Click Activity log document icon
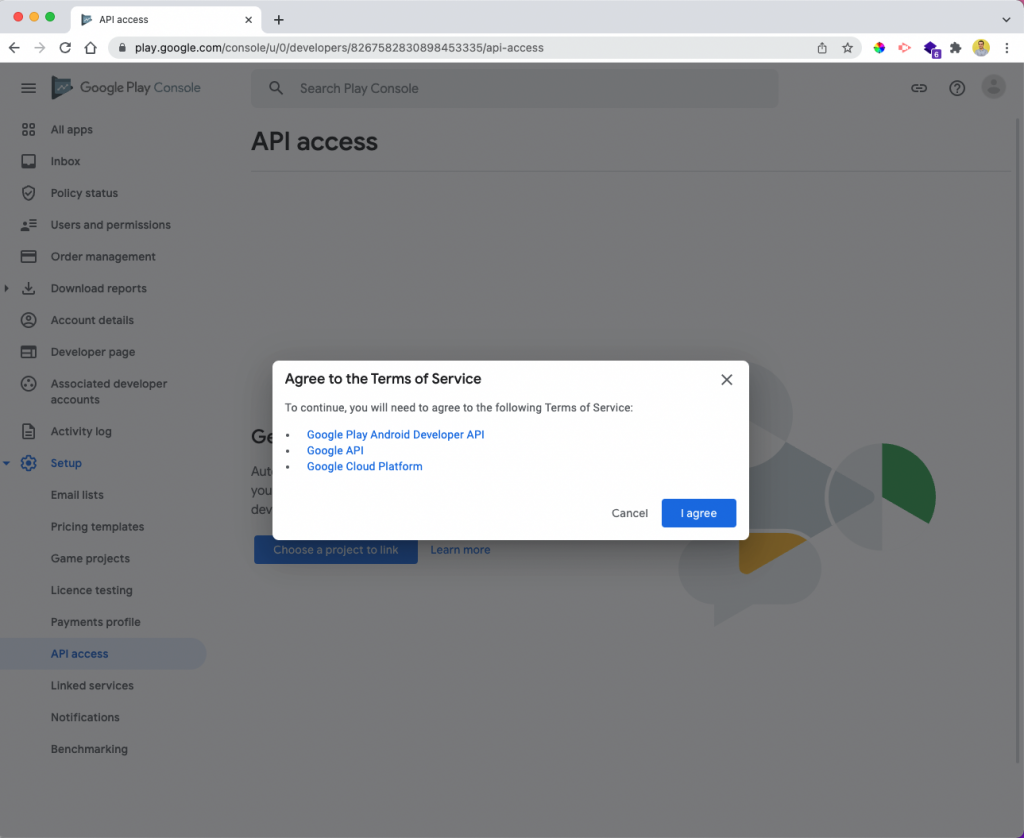 coord(28,431)
